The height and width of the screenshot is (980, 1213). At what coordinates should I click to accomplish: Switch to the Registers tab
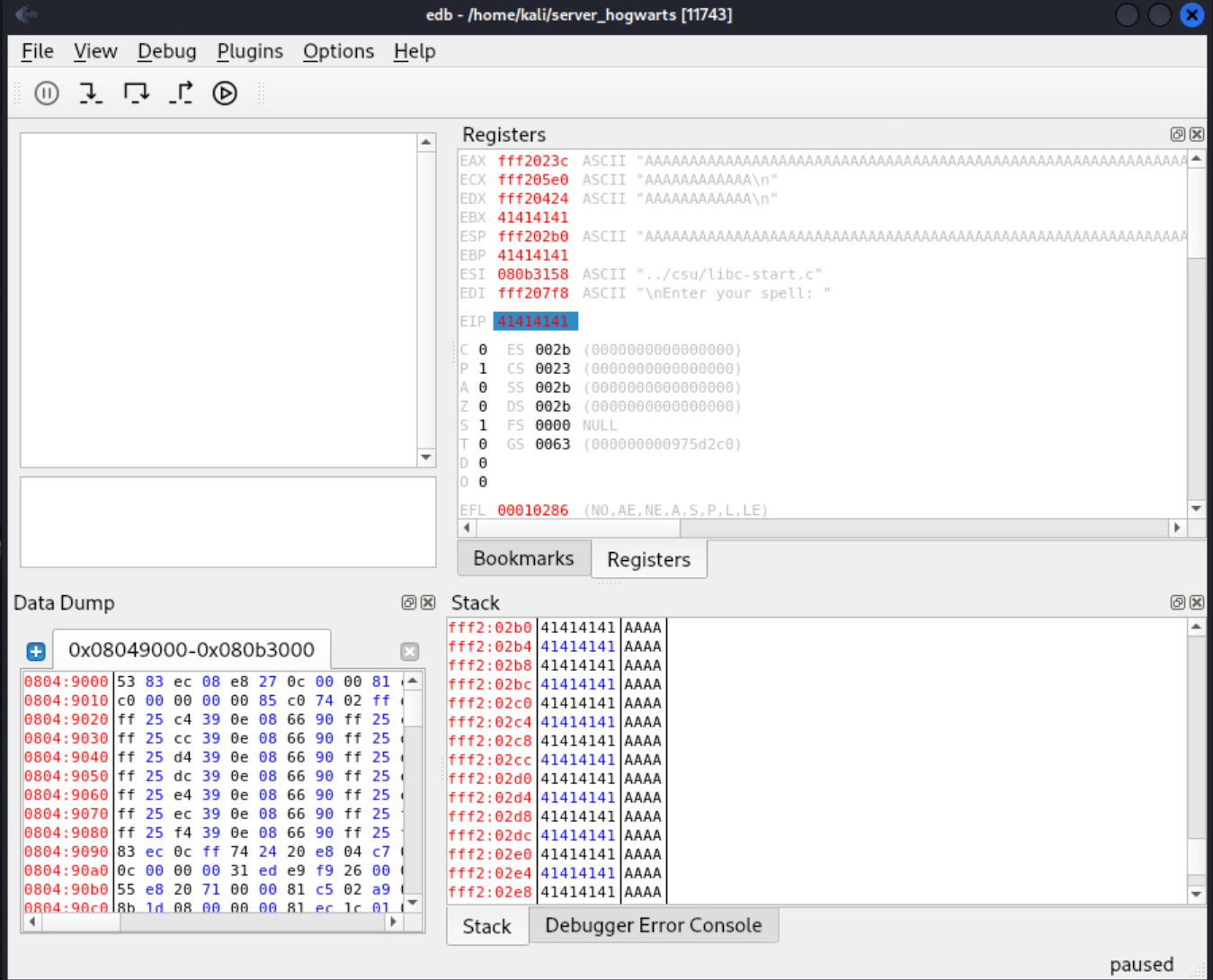648,559
